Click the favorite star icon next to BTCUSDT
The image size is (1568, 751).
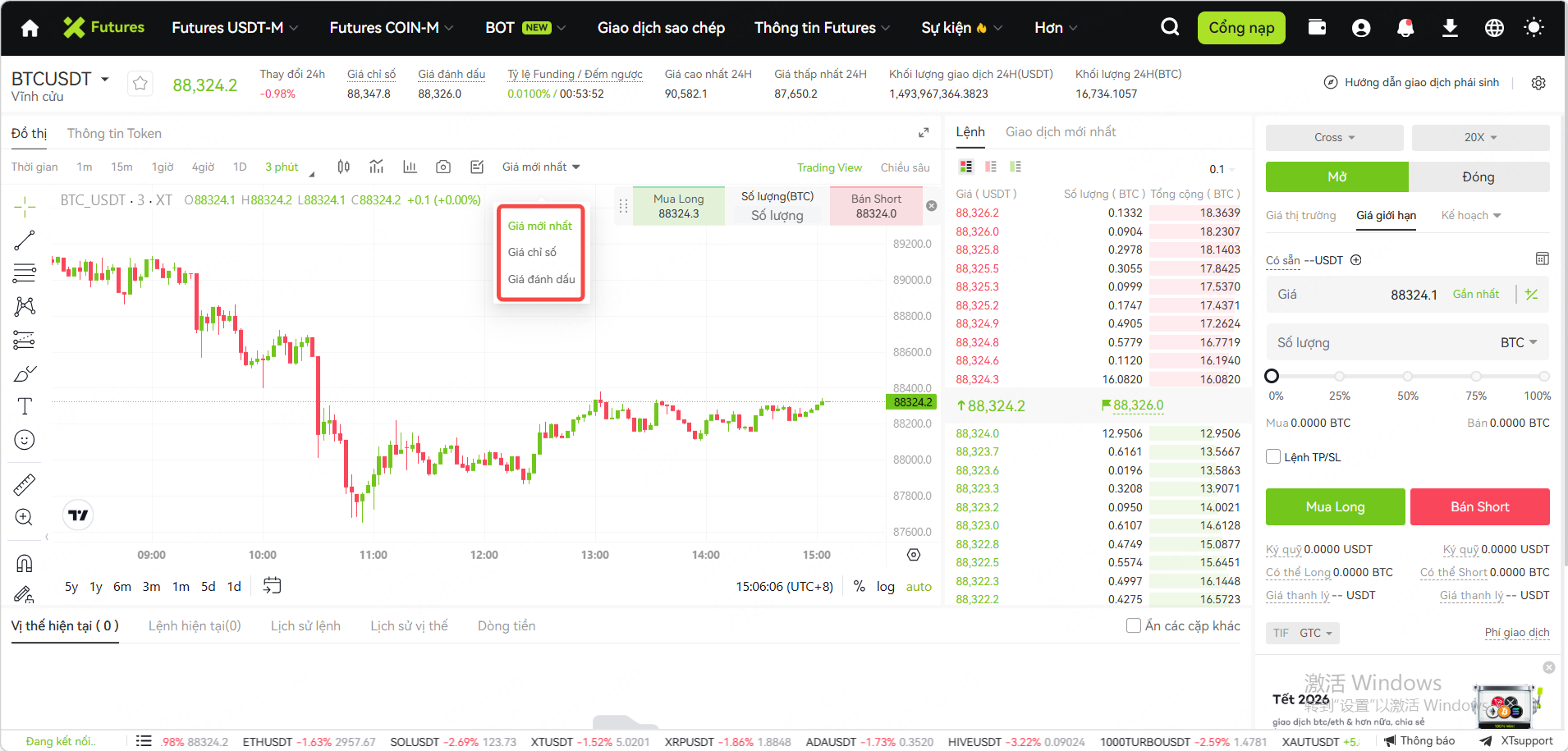(x=140, y=84)
